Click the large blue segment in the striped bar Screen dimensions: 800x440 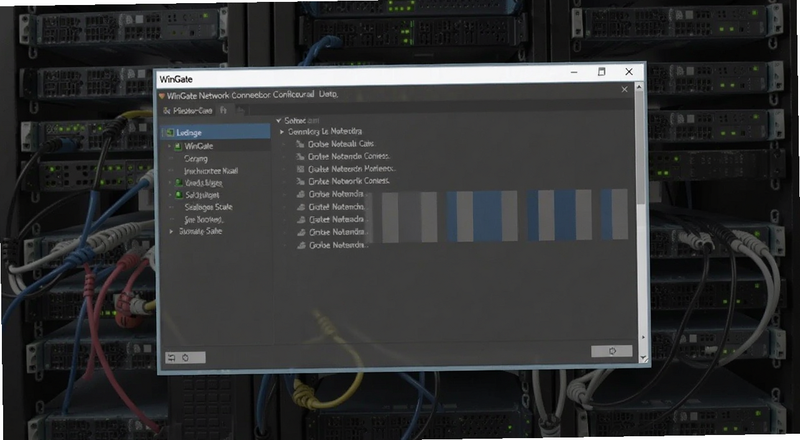(x=487, y=216)
